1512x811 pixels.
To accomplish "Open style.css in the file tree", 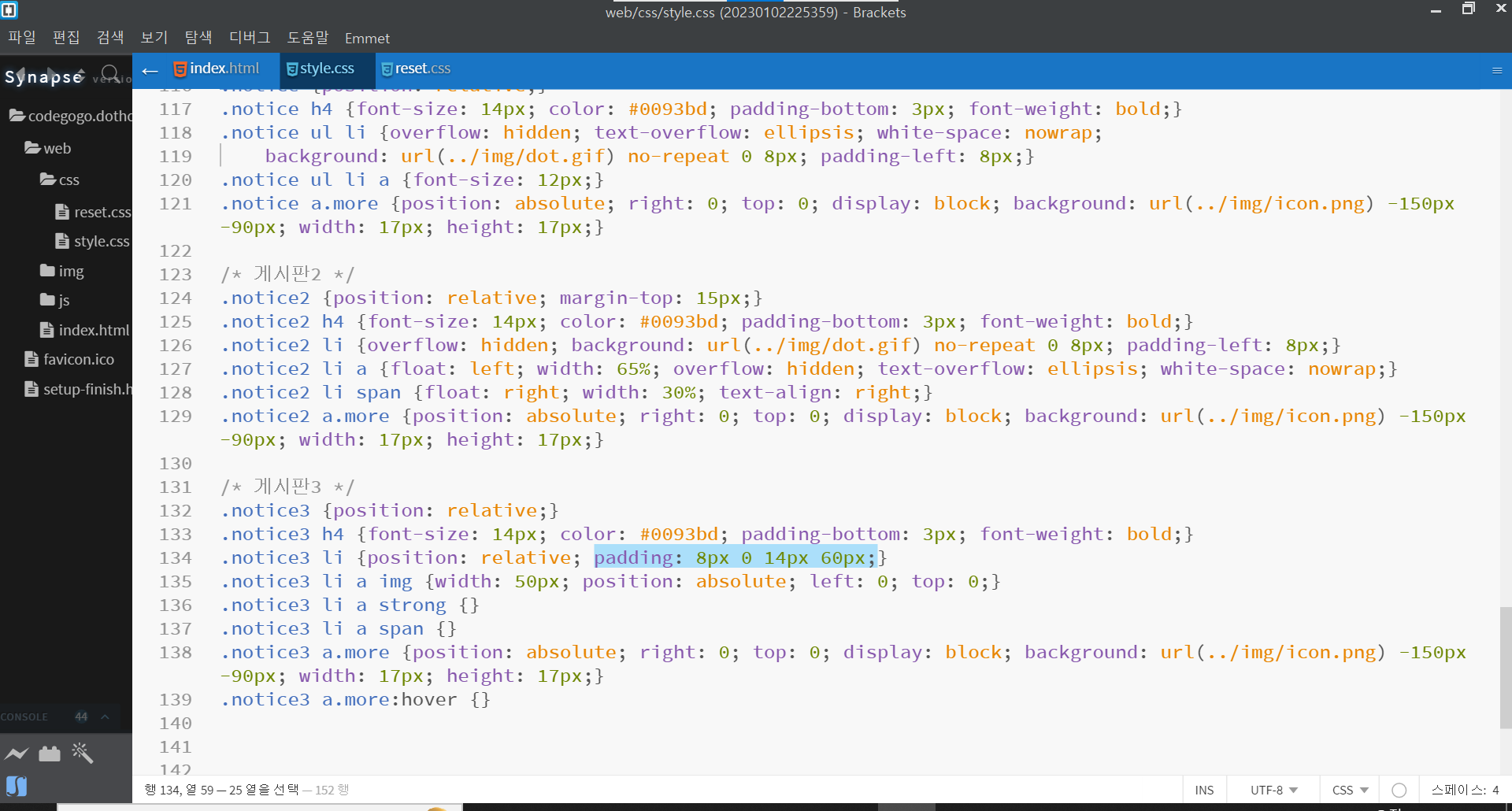I will coord(92,241).
